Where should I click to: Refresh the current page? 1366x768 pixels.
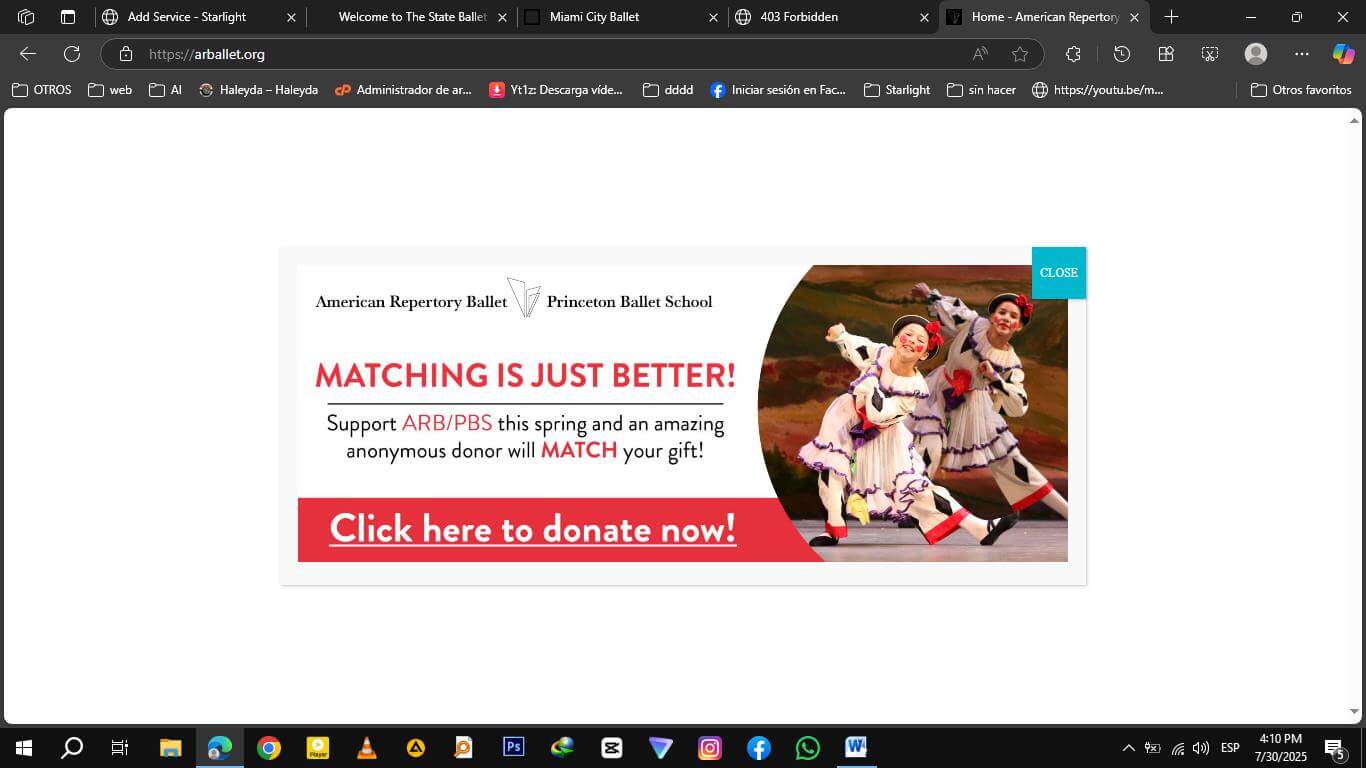72,54
